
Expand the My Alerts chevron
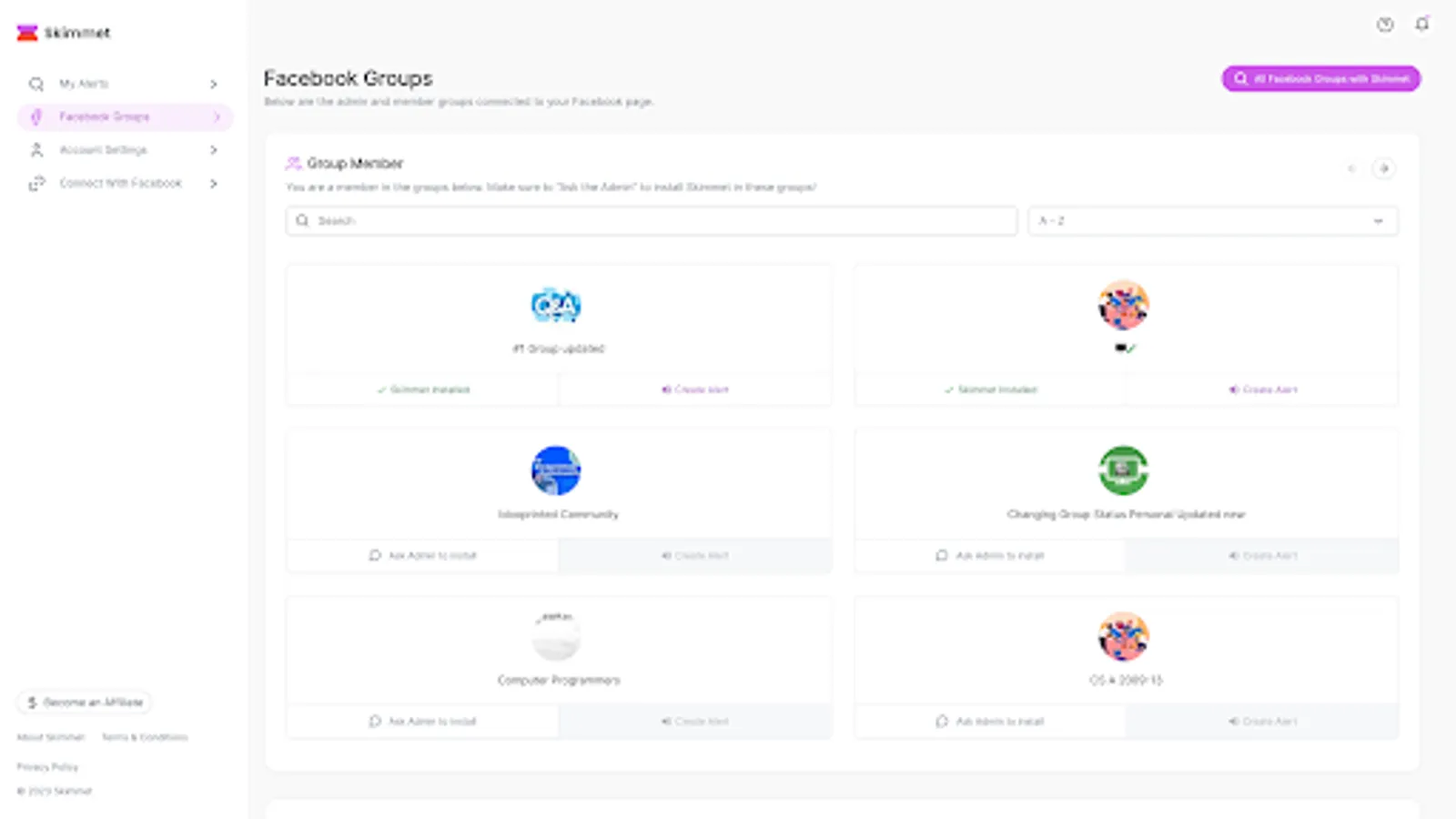(214, 84)
